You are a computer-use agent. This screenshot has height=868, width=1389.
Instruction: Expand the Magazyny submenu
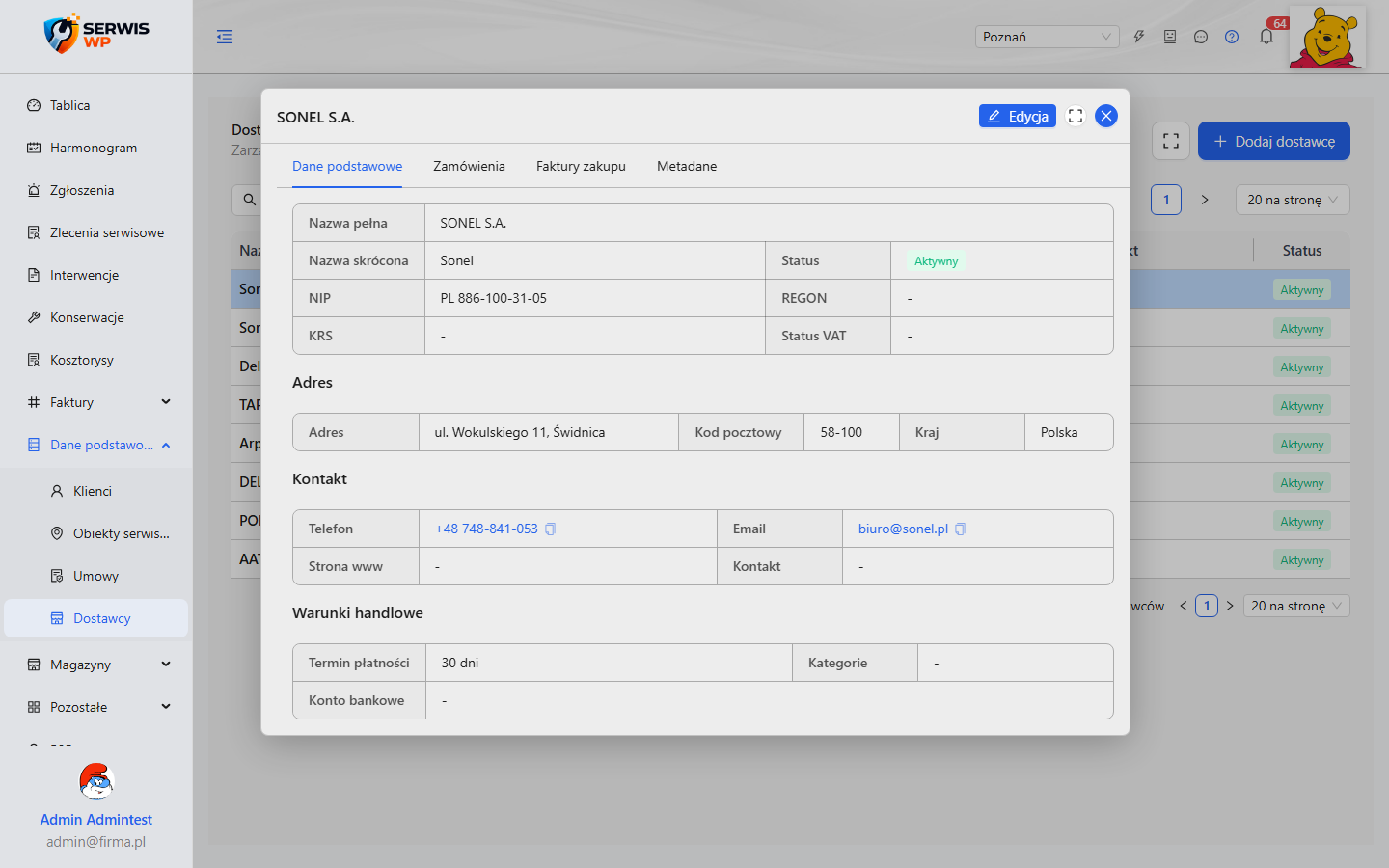(96, 665)
